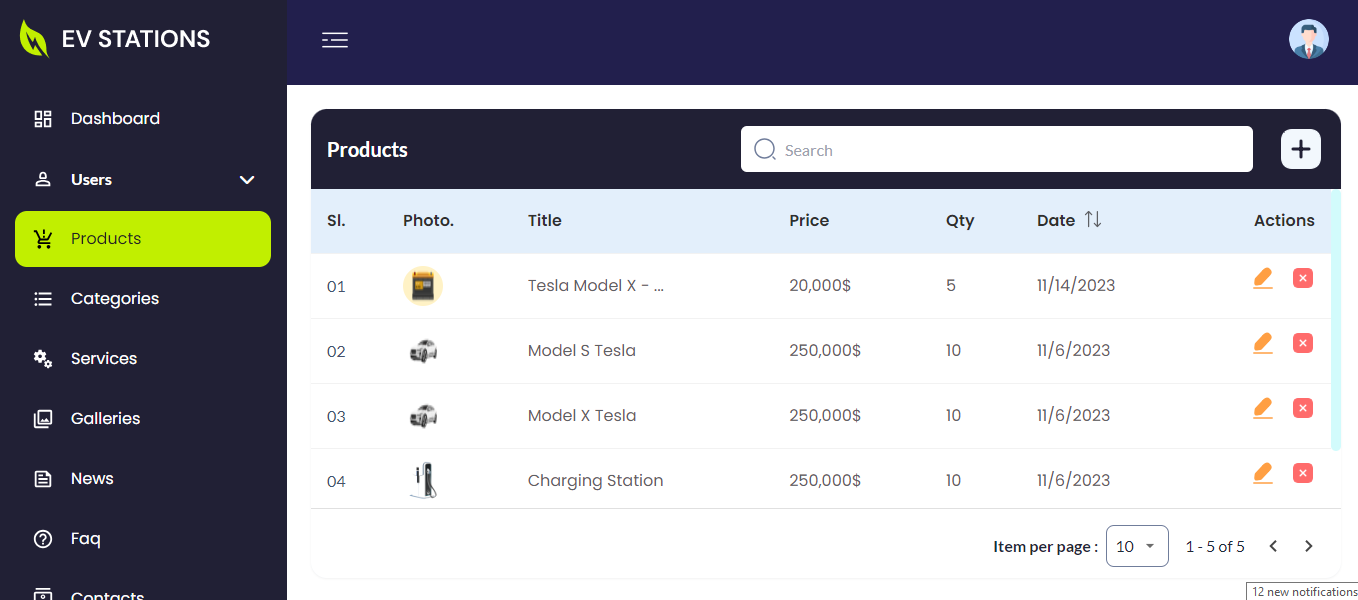
Task: Open the user profile avatar
Action: [1308, 40]
